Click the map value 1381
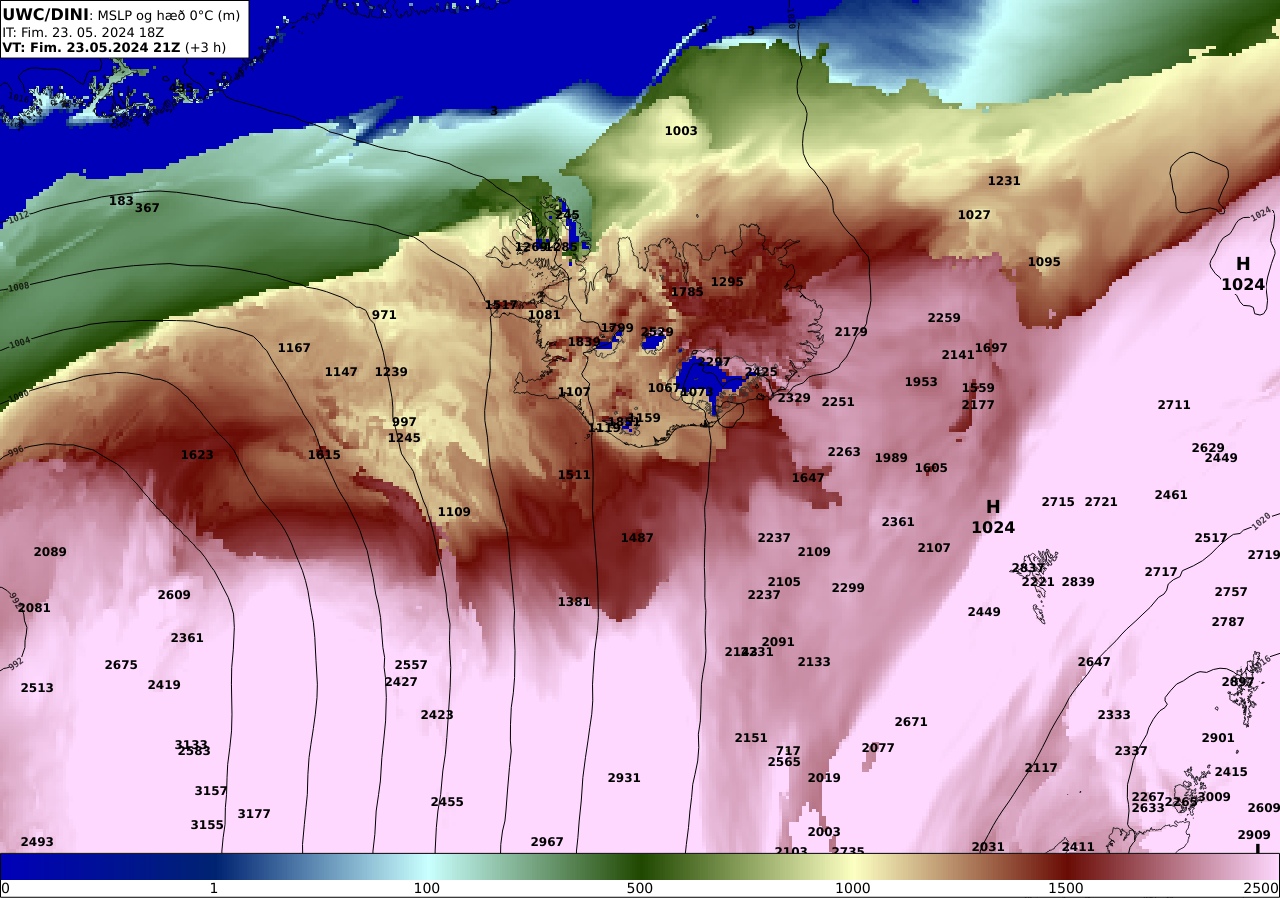This screenshot has height=898, width=1280. pyautogui.click(x=574, y=602)
